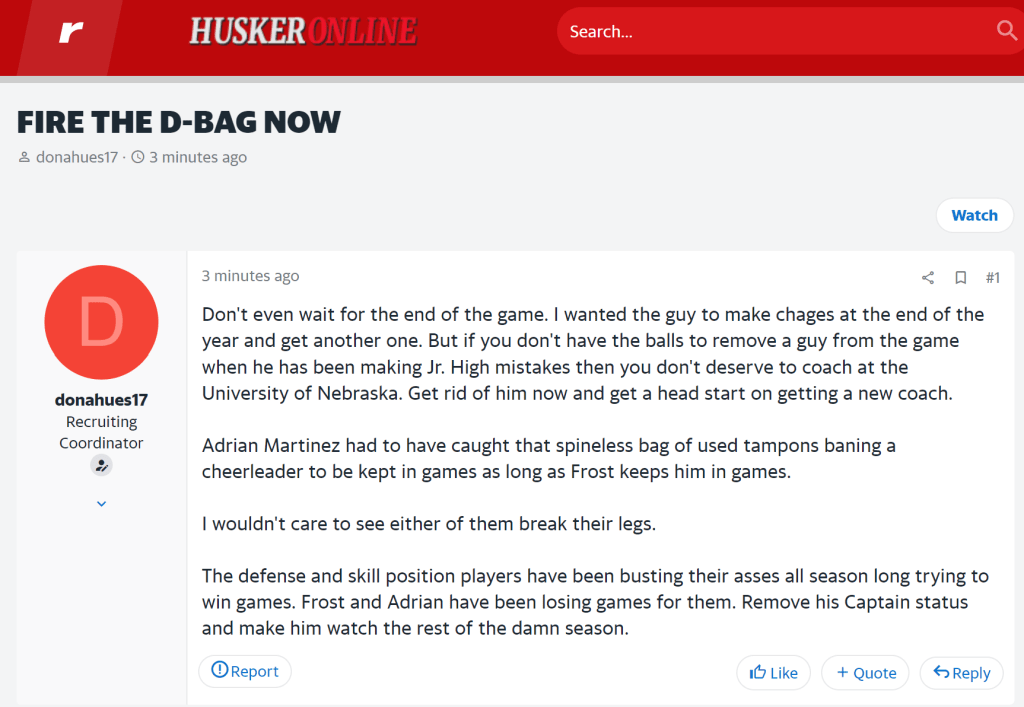Open the red 'D' avatar profile

click(x=101, y=322)
